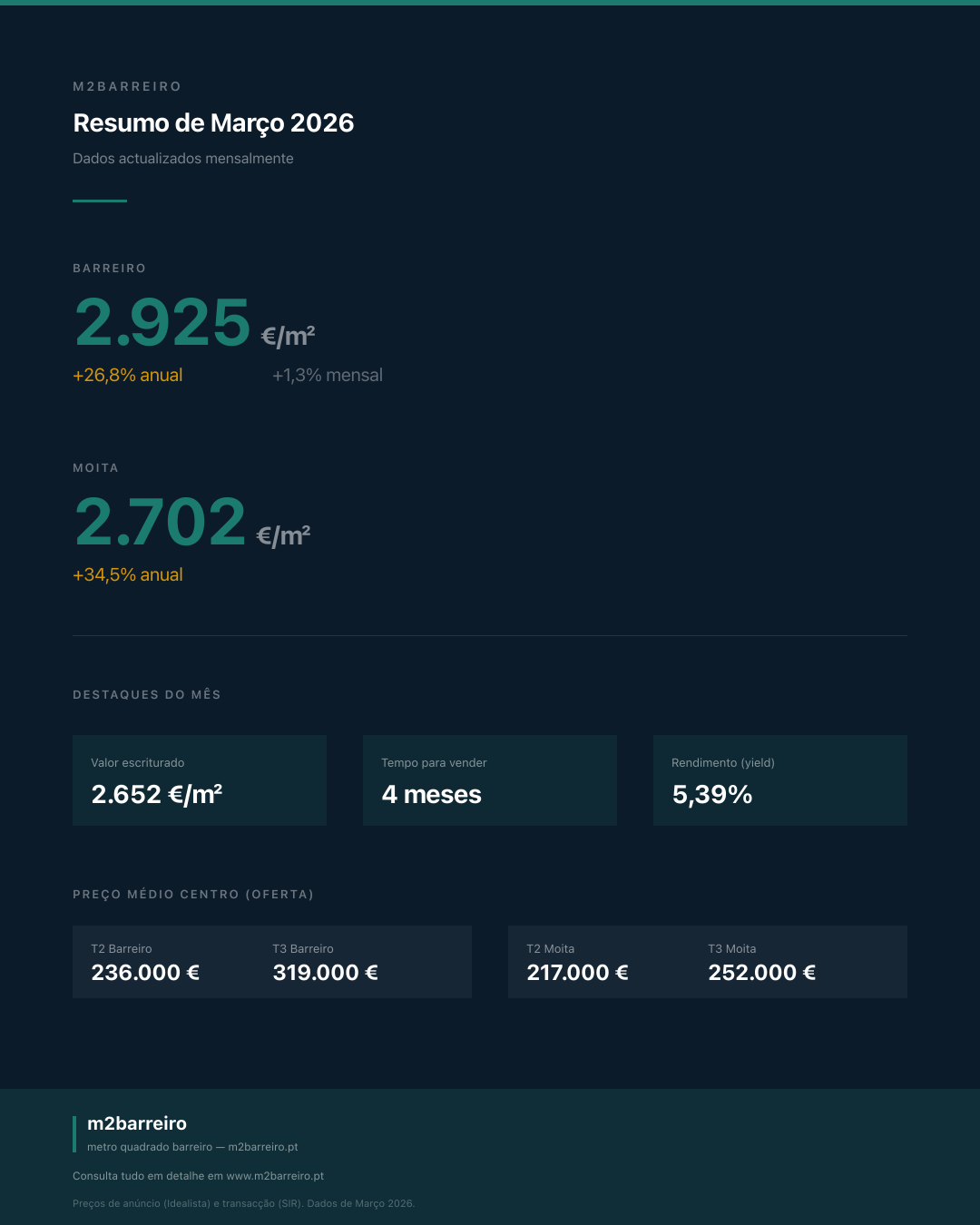Select the T3 Barreiro 319.000 € price
This screenshot has height=1225, width=980.
click(326, 973)
